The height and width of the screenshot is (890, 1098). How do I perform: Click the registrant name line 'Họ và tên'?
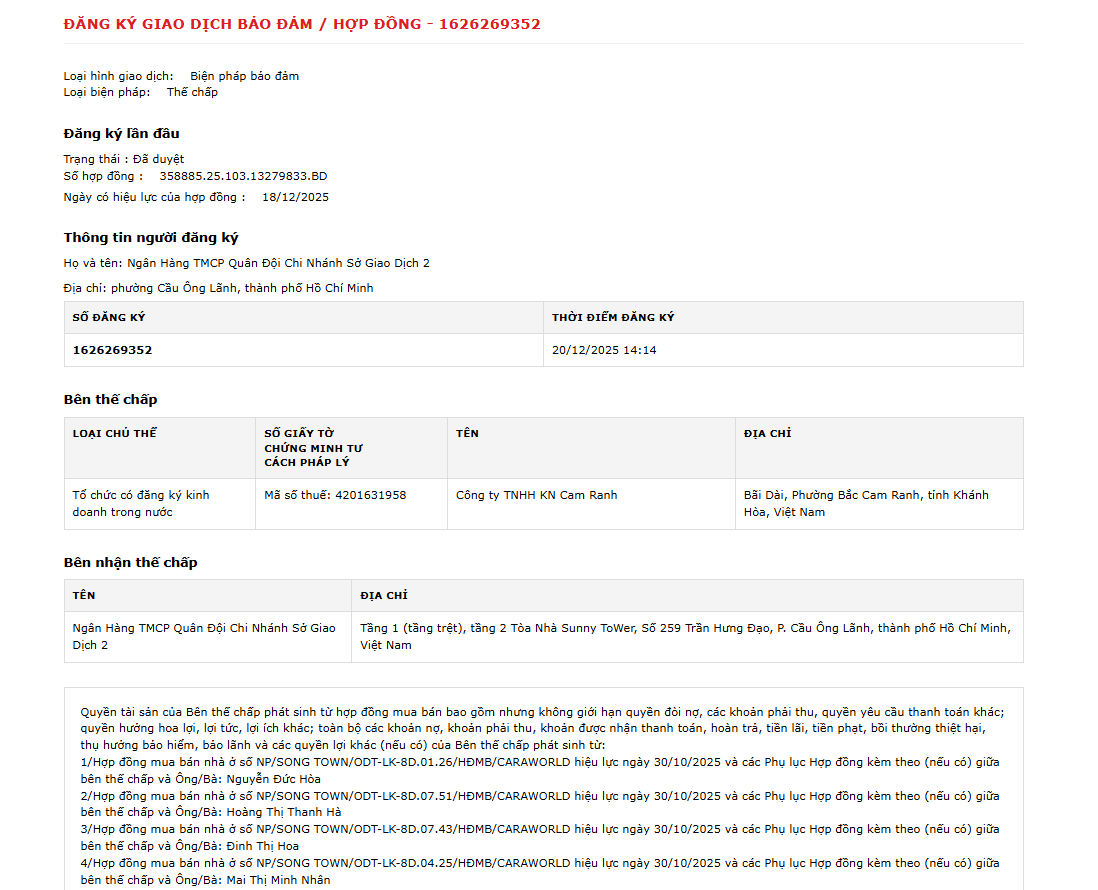click(246, 263)
